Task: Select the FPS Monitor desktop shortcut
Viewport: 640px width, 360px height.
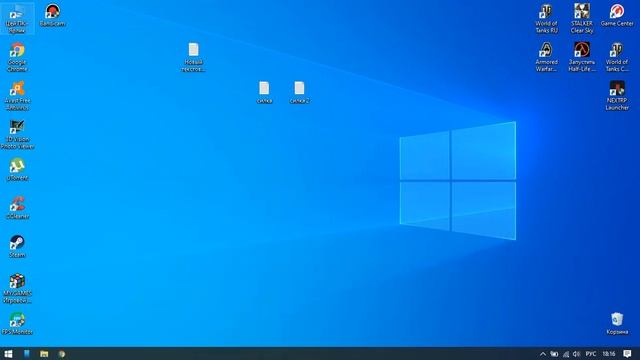Action: pos(17,323)
